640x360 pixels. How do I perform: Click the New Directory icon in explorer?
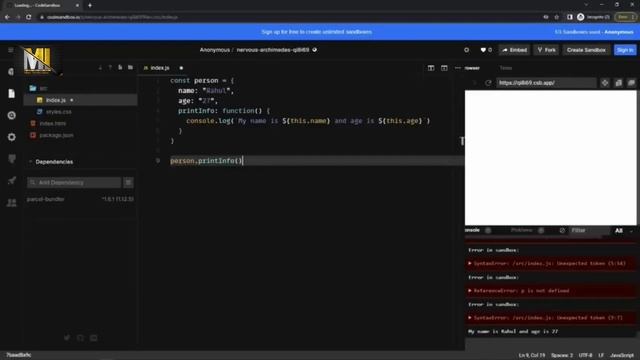click(x=130, y=67)
